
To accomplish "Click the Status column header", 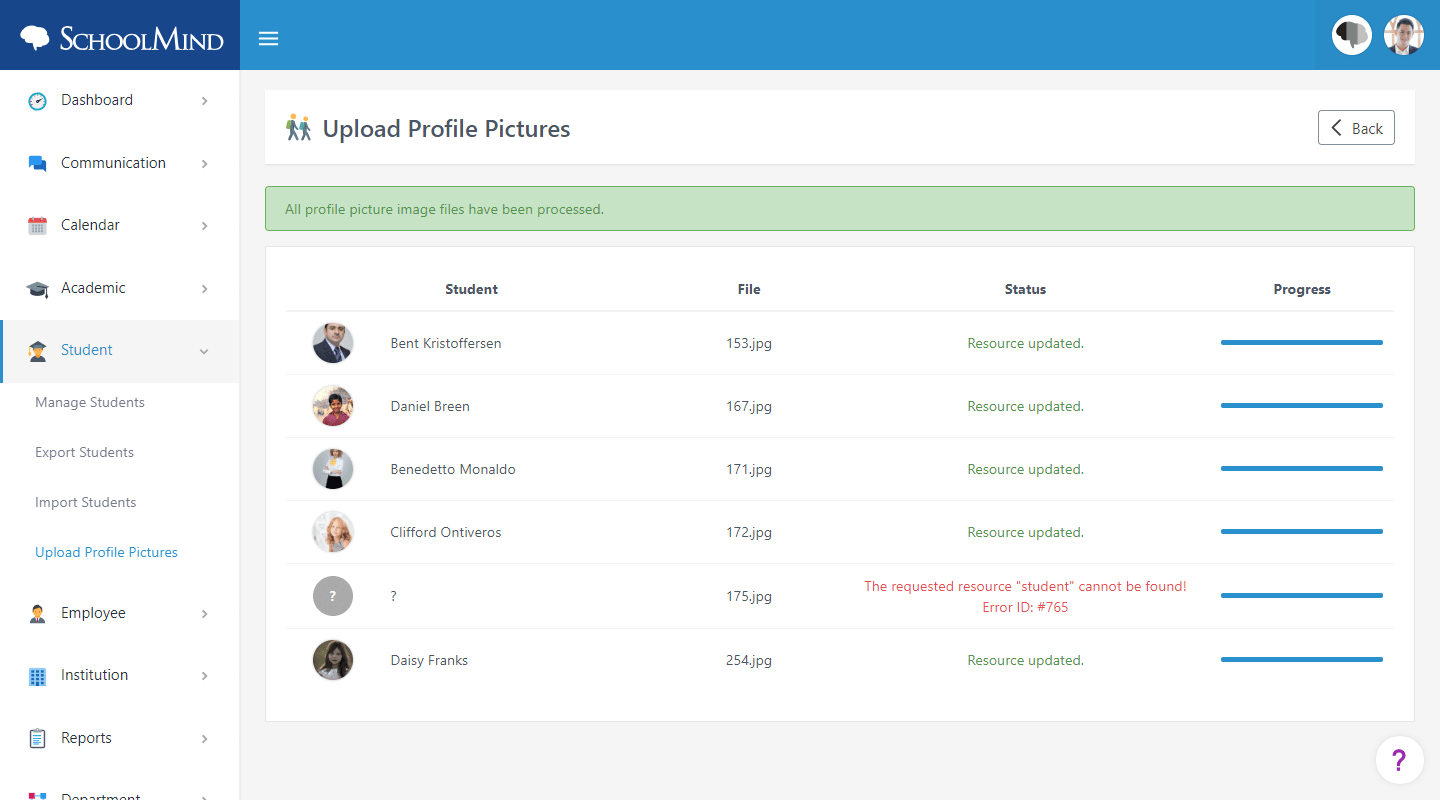I will coord(1025,289).
